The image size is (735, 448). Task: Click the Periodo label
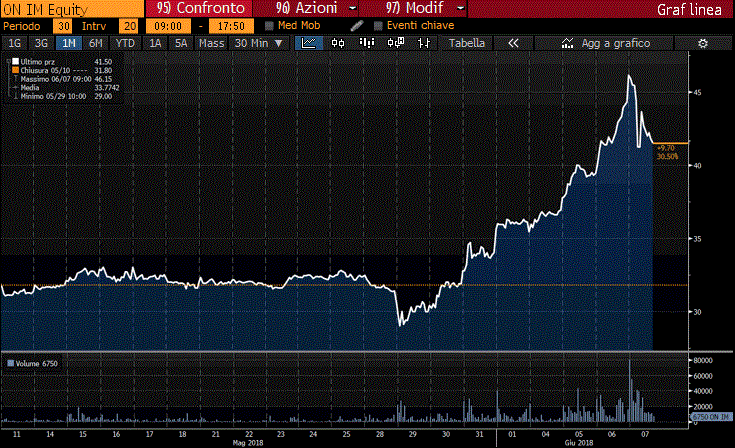22,26
